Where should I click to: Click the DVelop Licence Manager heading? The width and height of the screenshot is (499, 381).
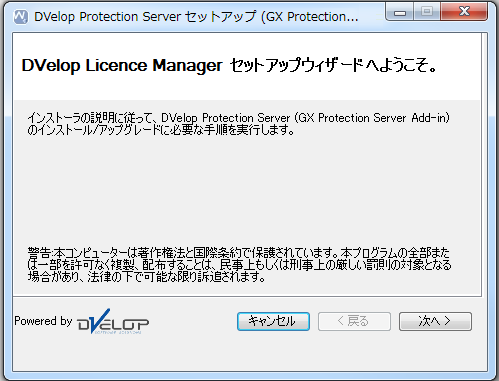click(x=122, y=65)
